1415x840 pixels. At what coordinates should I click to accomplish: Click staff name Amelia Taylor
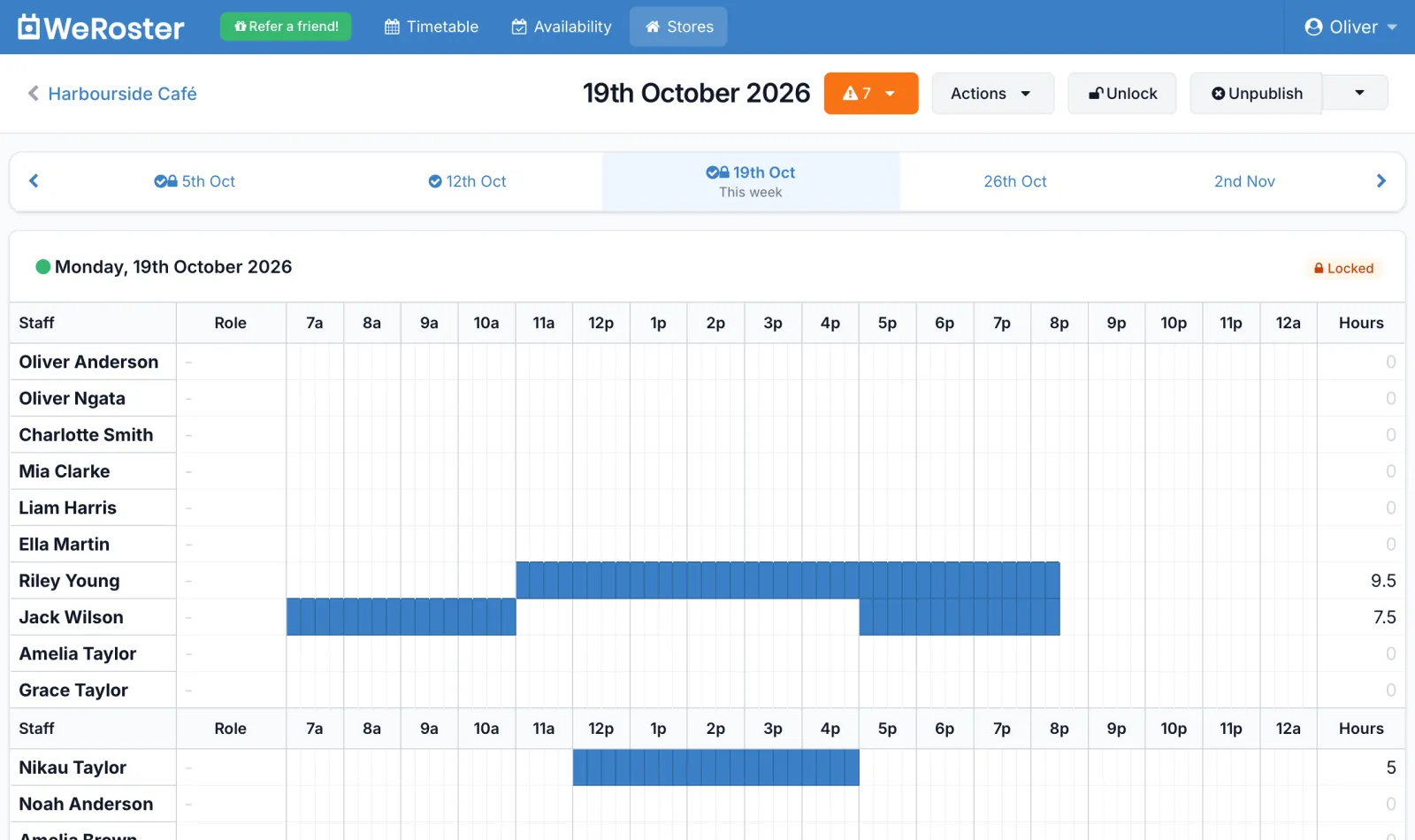click(78, 653)
